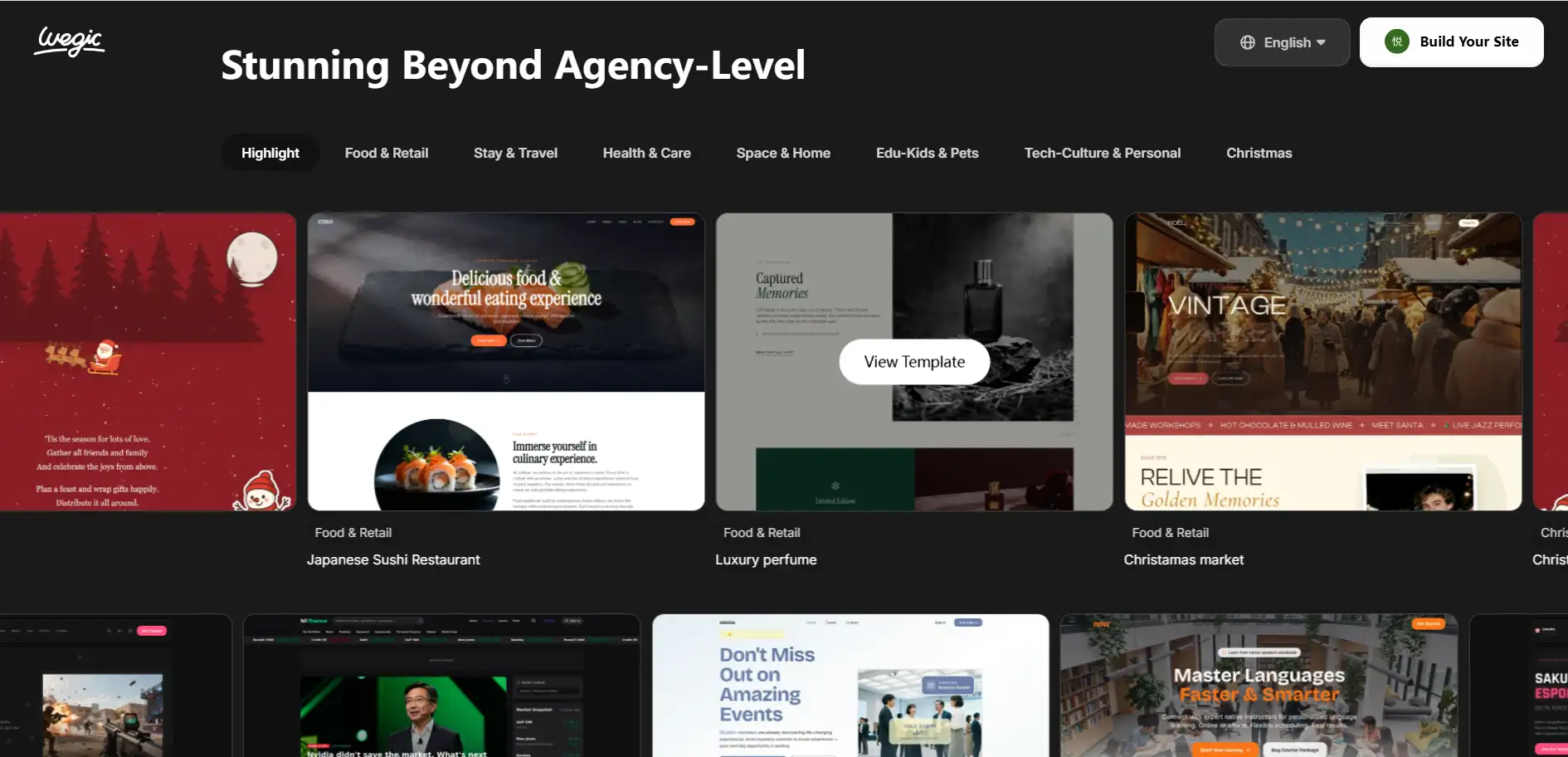This screenshot has height=757, width=1568.
Task: Open the Stay & Travel tab
Action: coord(515,153)
